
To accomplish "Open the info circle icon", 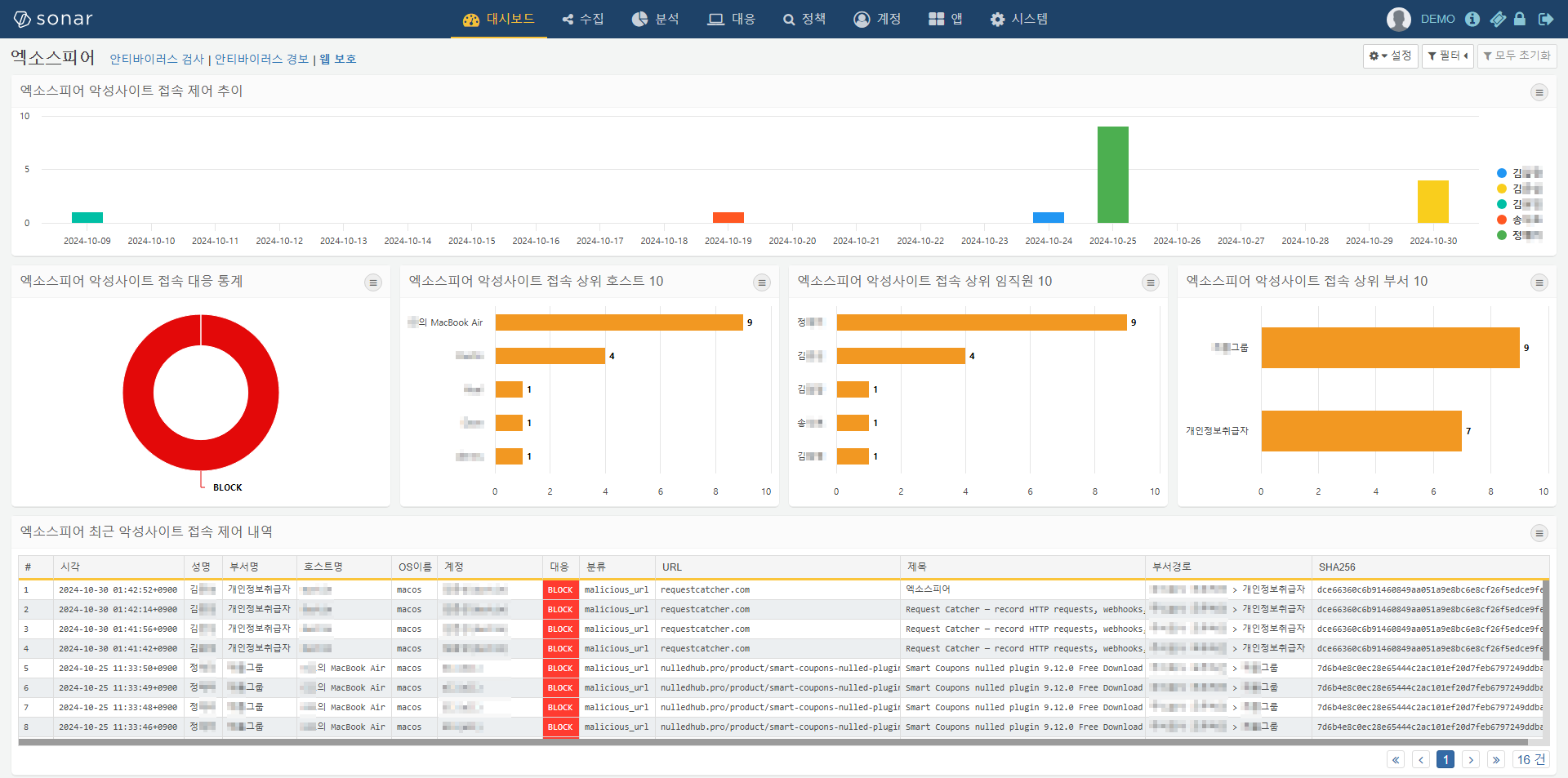I will [x=1472, y=19].
